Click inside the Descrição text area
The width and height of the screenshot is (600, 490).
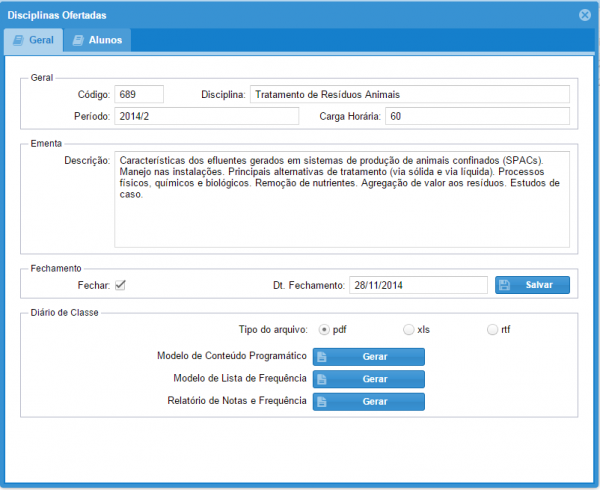click(x=341, y=199)
